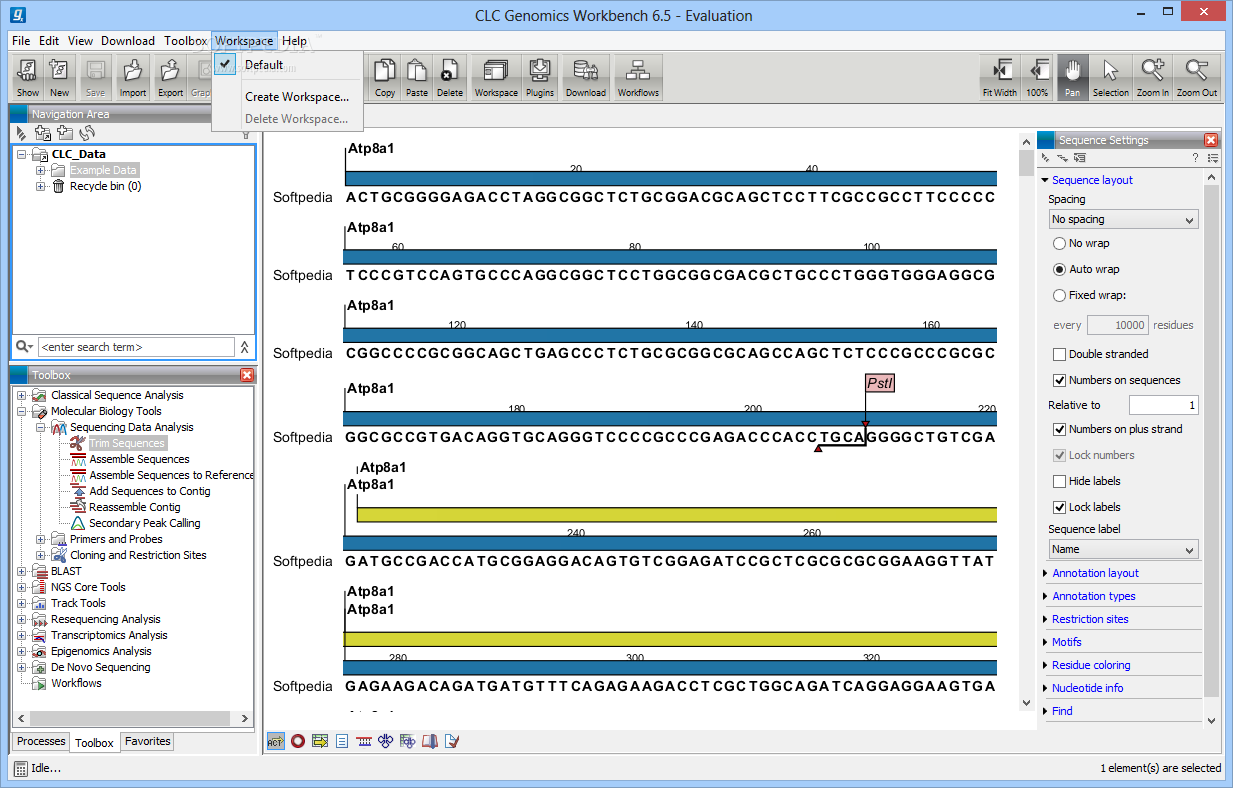
Task: Switch to the ACT sequence view icon
Action: (x=275, y=741)
